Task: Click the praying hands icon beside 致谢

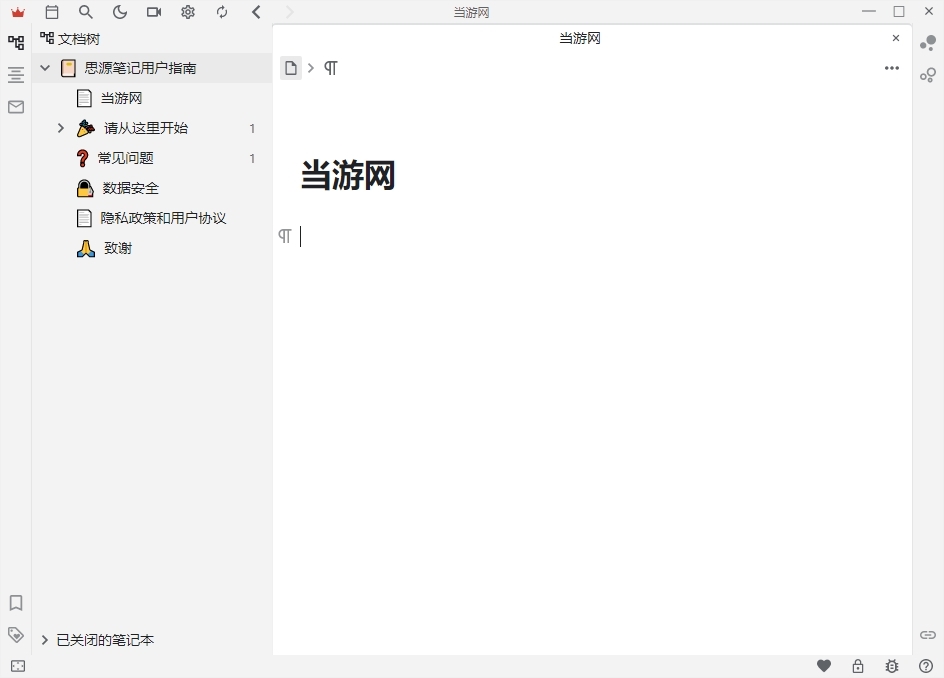Action: pos(85,249)
